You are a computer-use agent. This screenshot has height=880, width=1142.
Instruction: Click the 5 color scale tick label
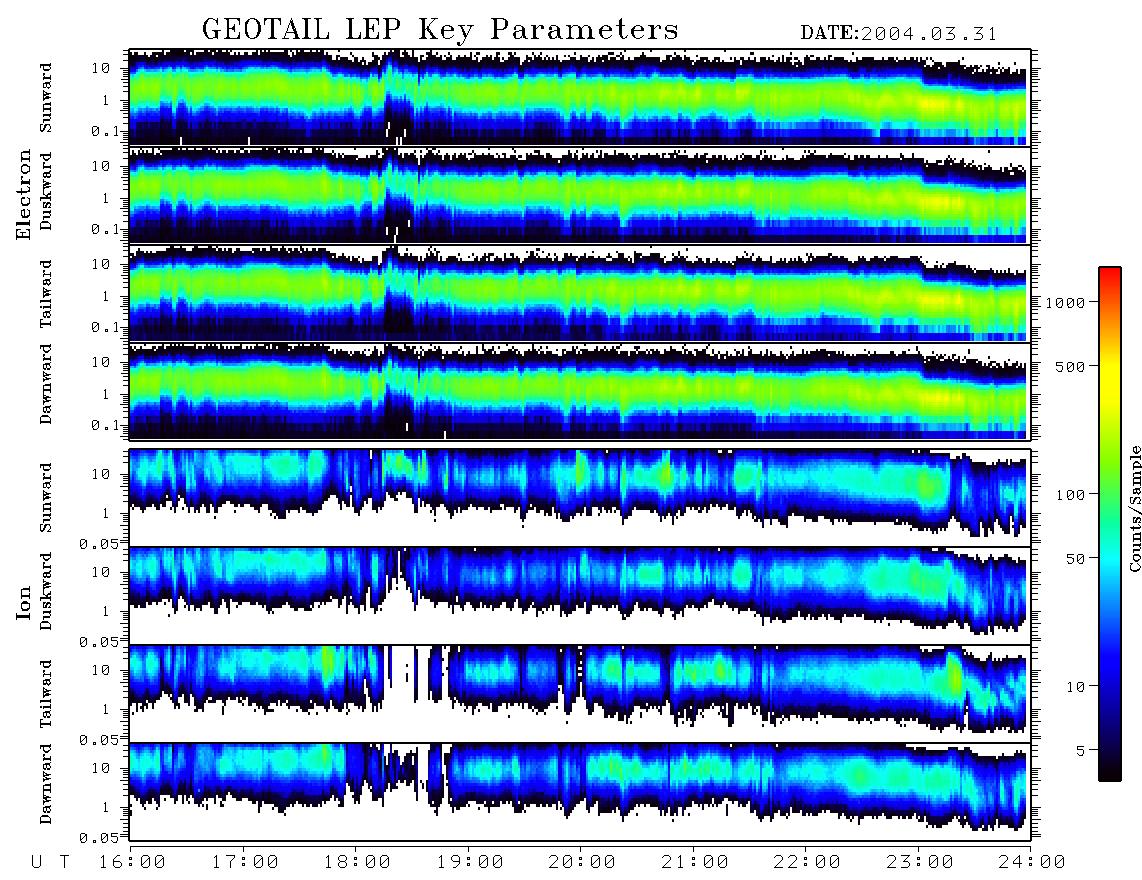1080,751
